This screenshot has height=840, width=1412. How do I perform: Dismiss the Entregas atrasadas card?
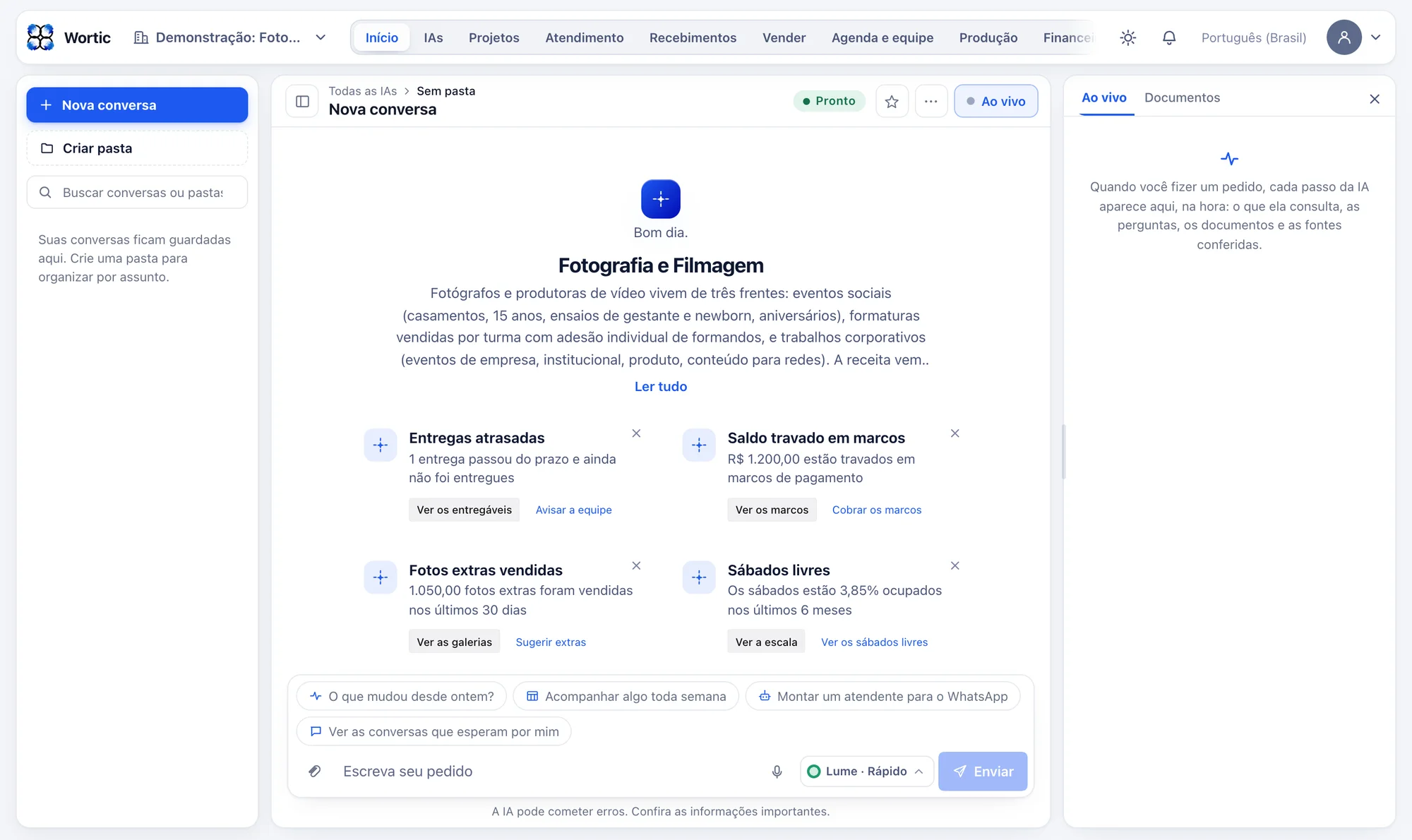click(x=636, y=433)
